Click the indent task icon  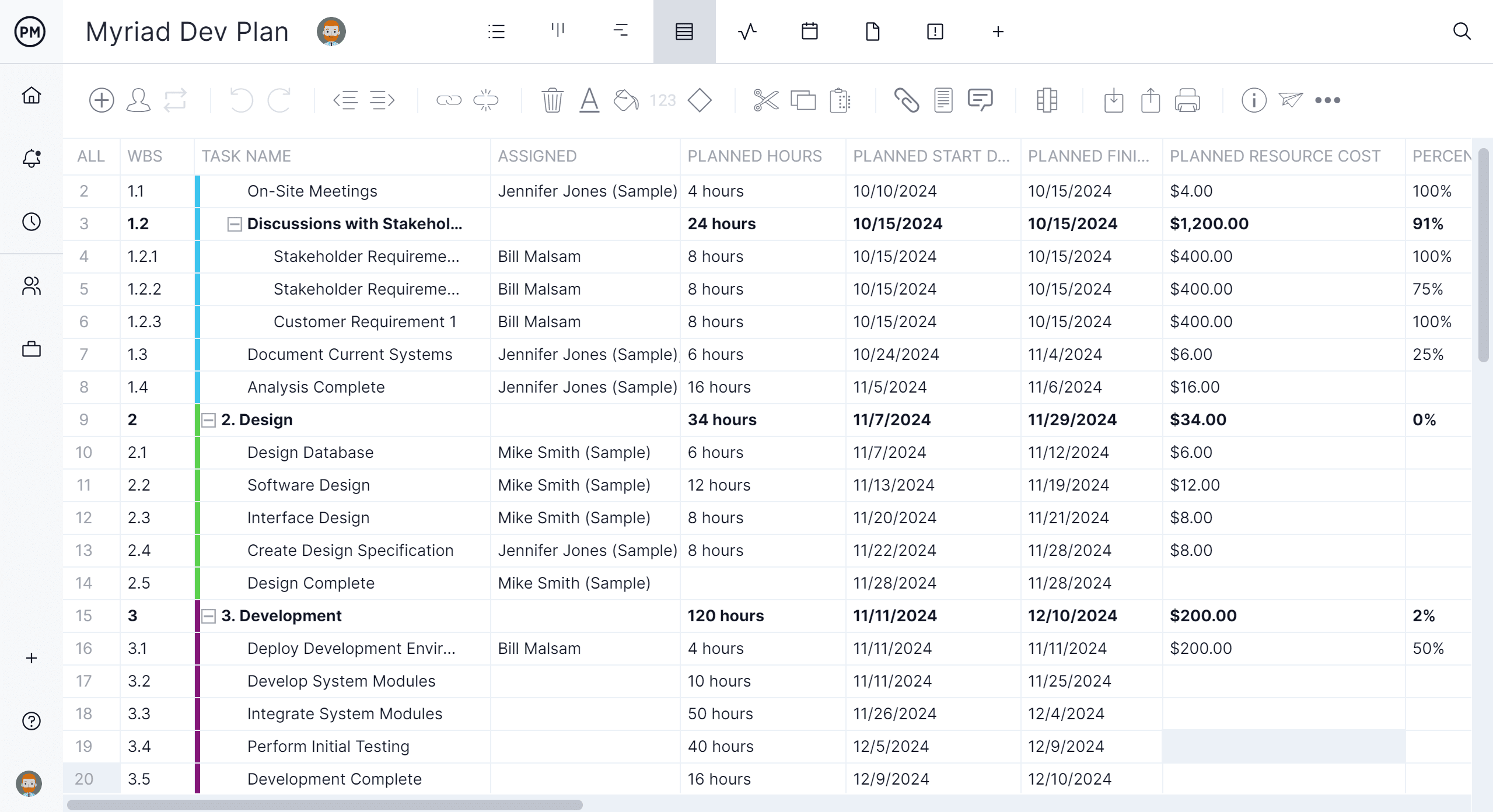point(383,100)
